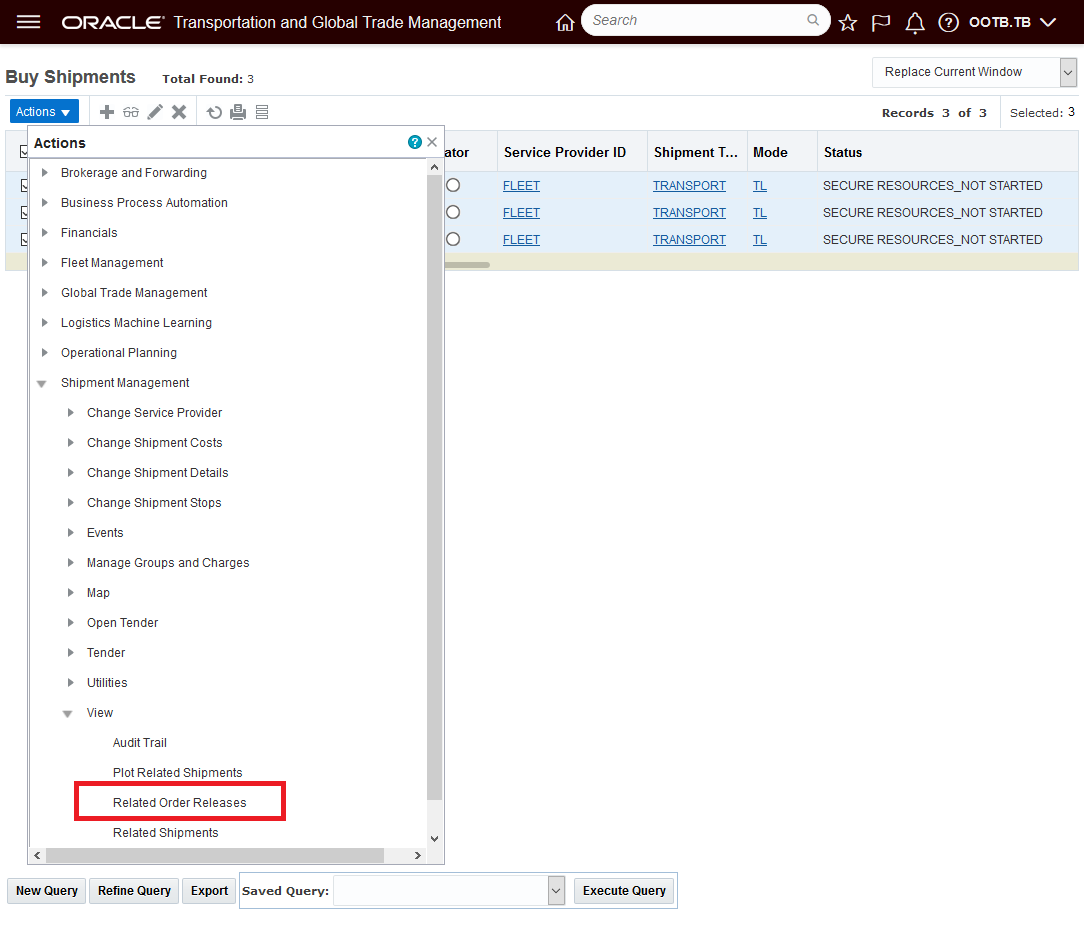This screenshot has width=1084, height=925.
Task: Click the results table horizontal scrollbar
Action: coord(467,265)
